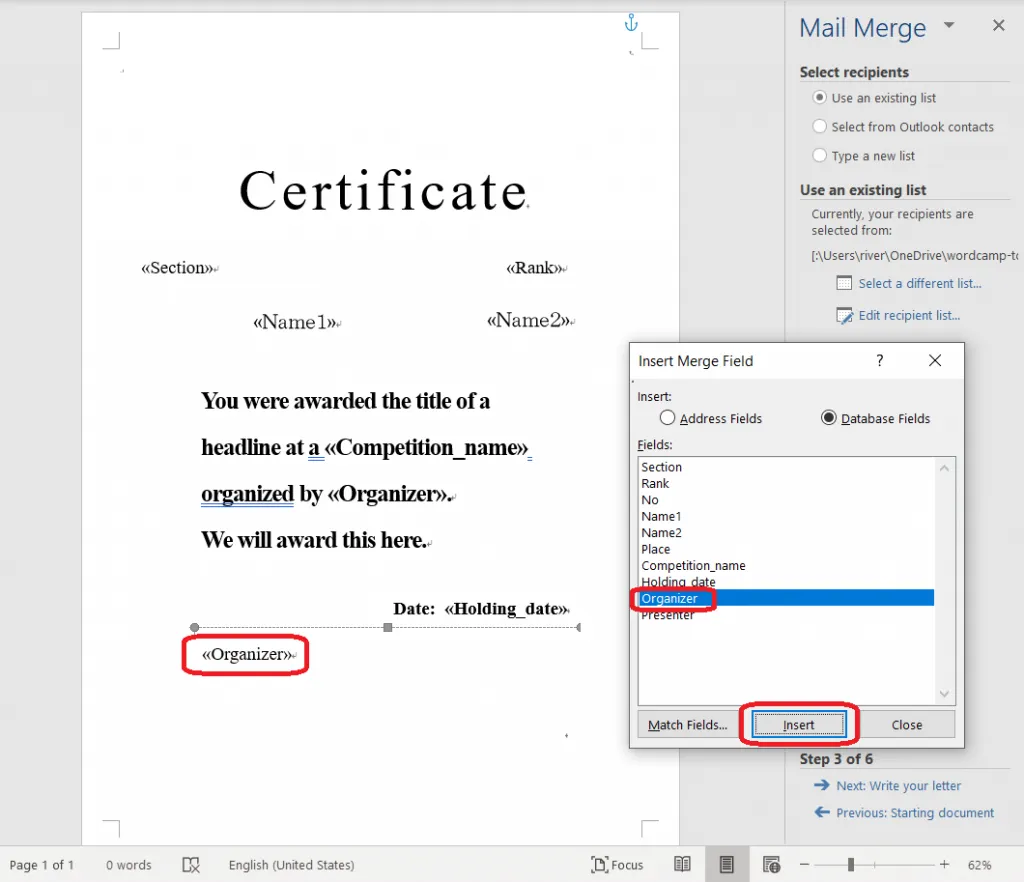Image resolution: width=1024 pixels, height=882 pixels.
Task: Click the zoom out minus icon
Action: (x=803, y=865)
